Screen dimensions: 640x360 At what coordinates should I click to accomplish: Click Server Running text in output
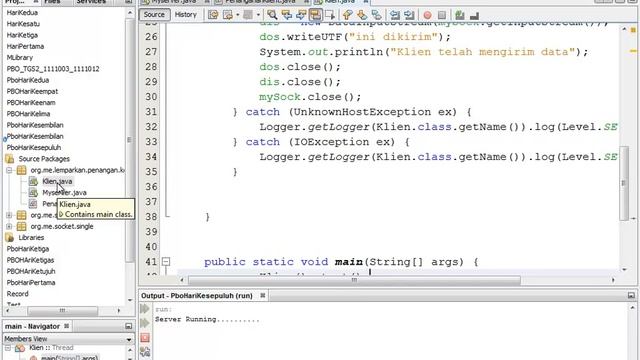207,319
